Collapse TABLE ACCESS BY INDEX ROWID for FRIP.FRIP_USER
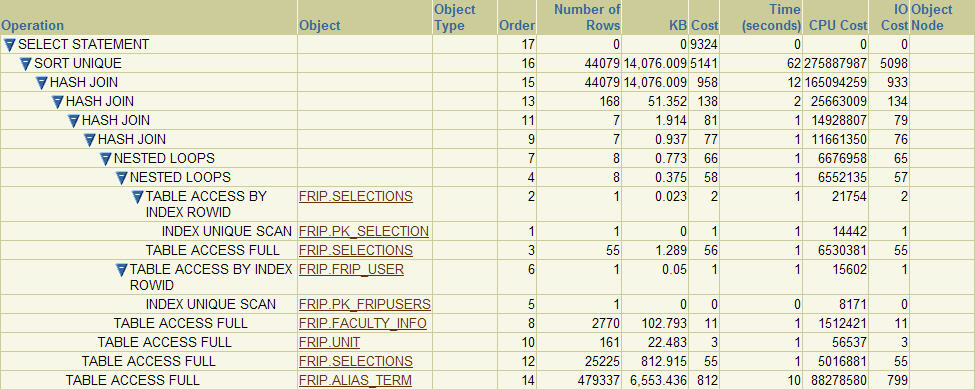 [x=122, y=270]
